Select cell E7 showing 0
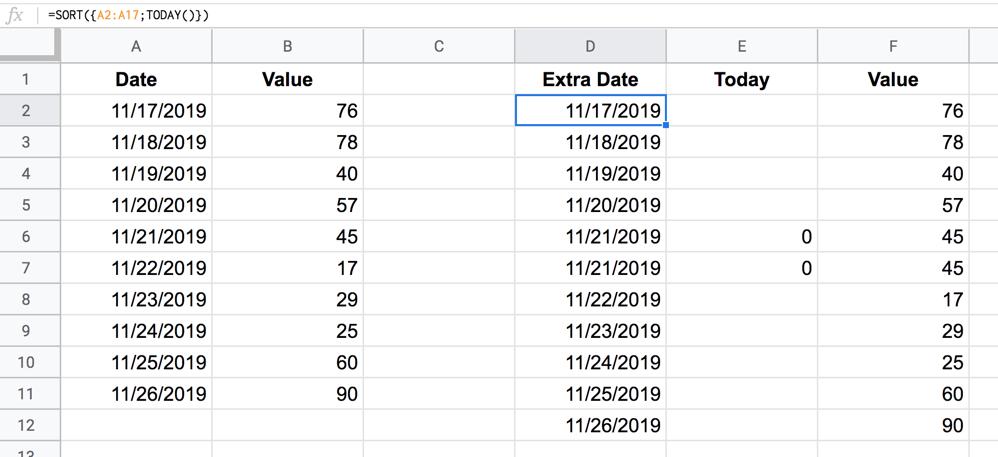 (741, 268)
